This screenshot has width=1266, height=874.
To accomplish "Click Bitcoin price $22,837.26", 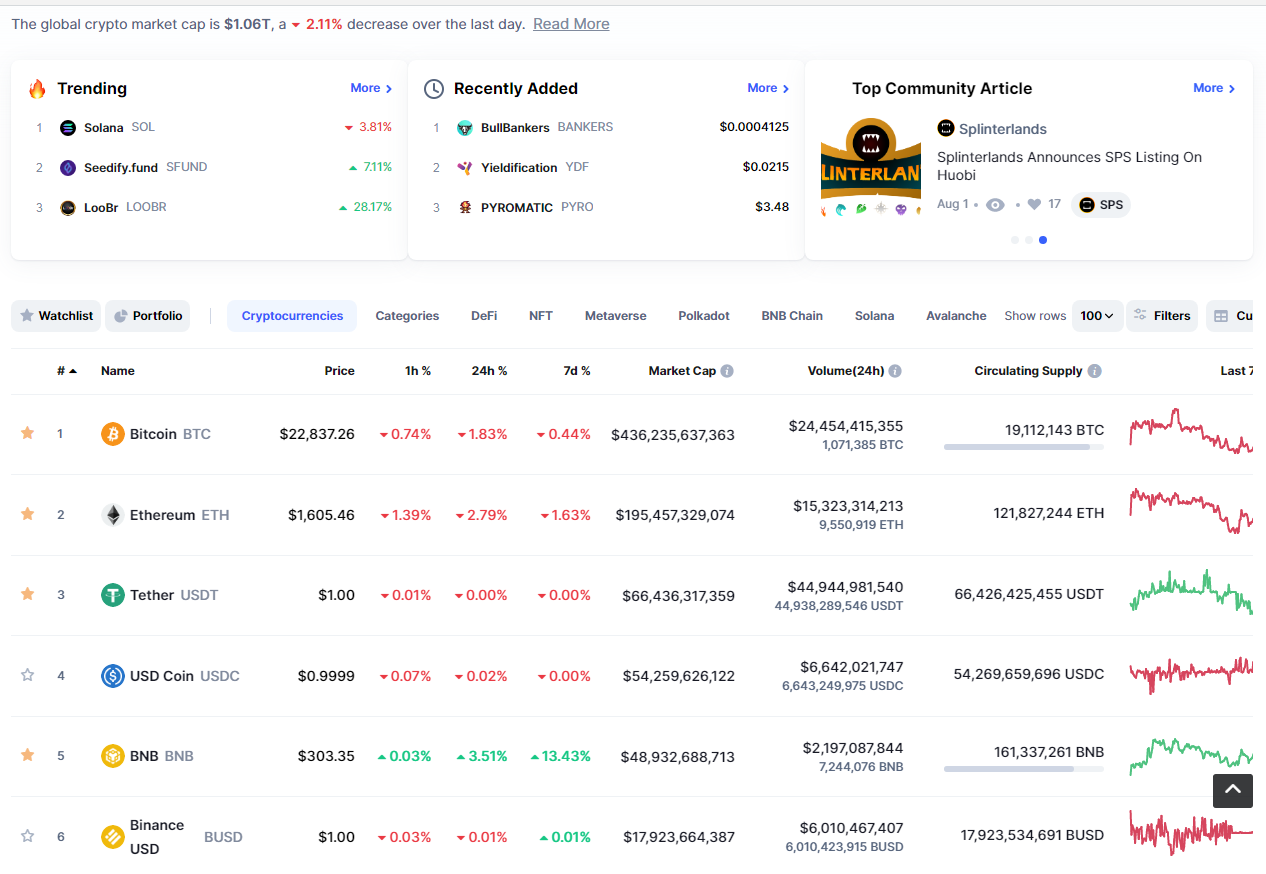I will [x=317, y=434].
